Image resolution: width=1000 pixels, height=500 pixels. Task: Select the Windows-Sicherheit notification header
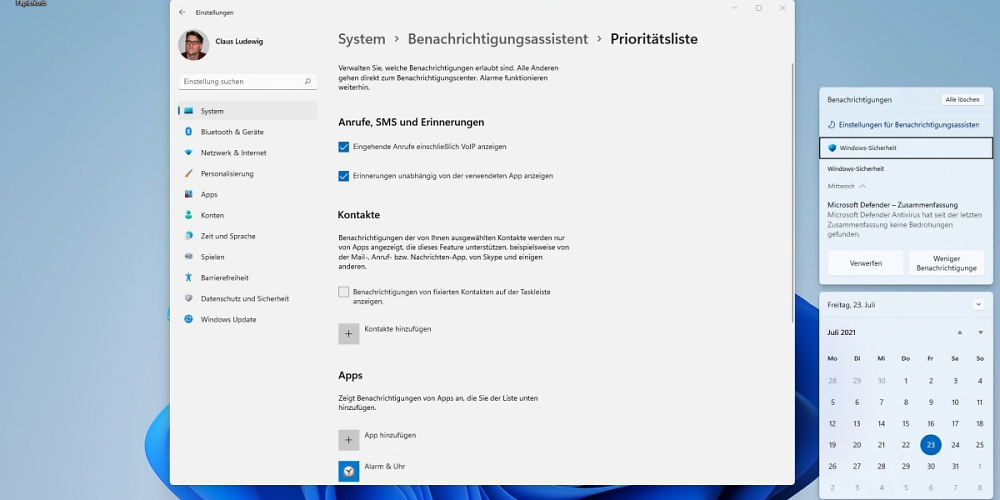click(906, 148)
